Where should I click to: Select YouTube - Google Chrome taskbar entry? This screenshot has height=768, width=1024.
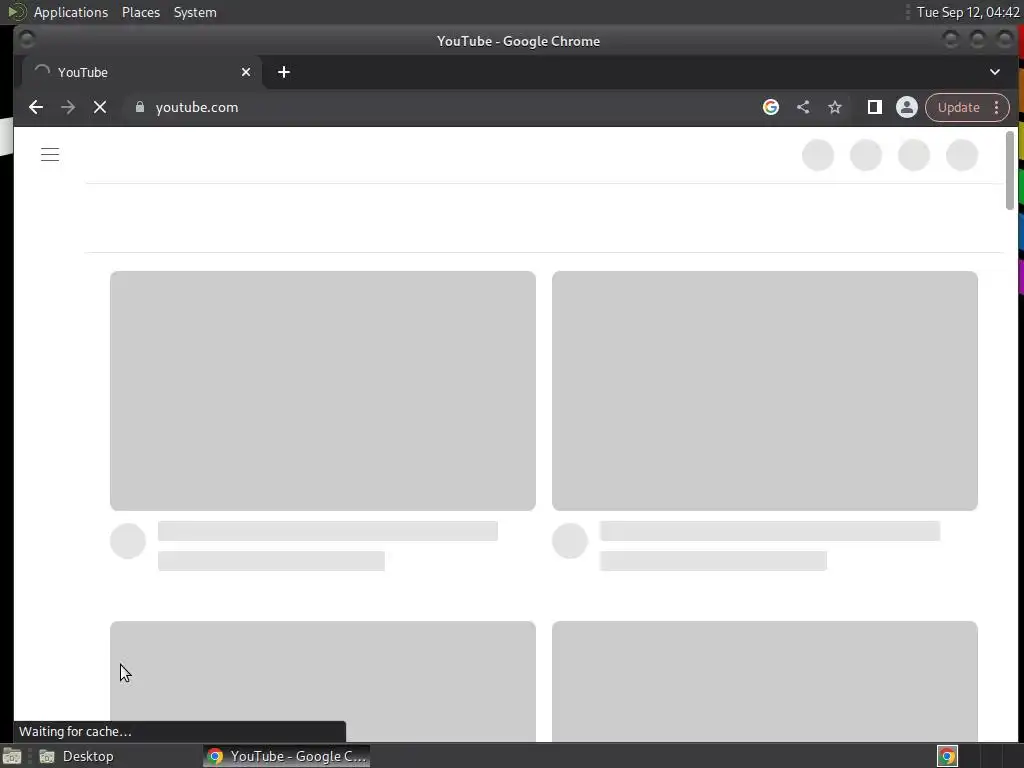click(286, 756)
